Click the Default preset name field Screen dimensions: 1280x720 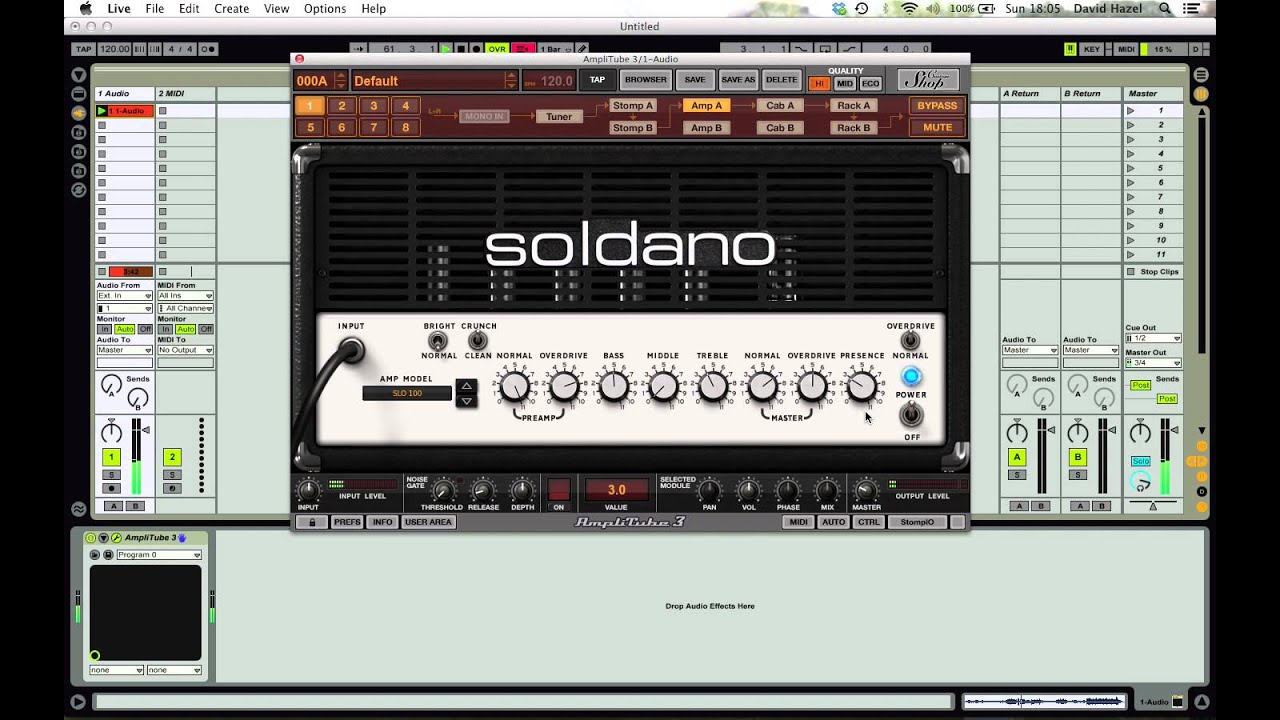(428, 81)
